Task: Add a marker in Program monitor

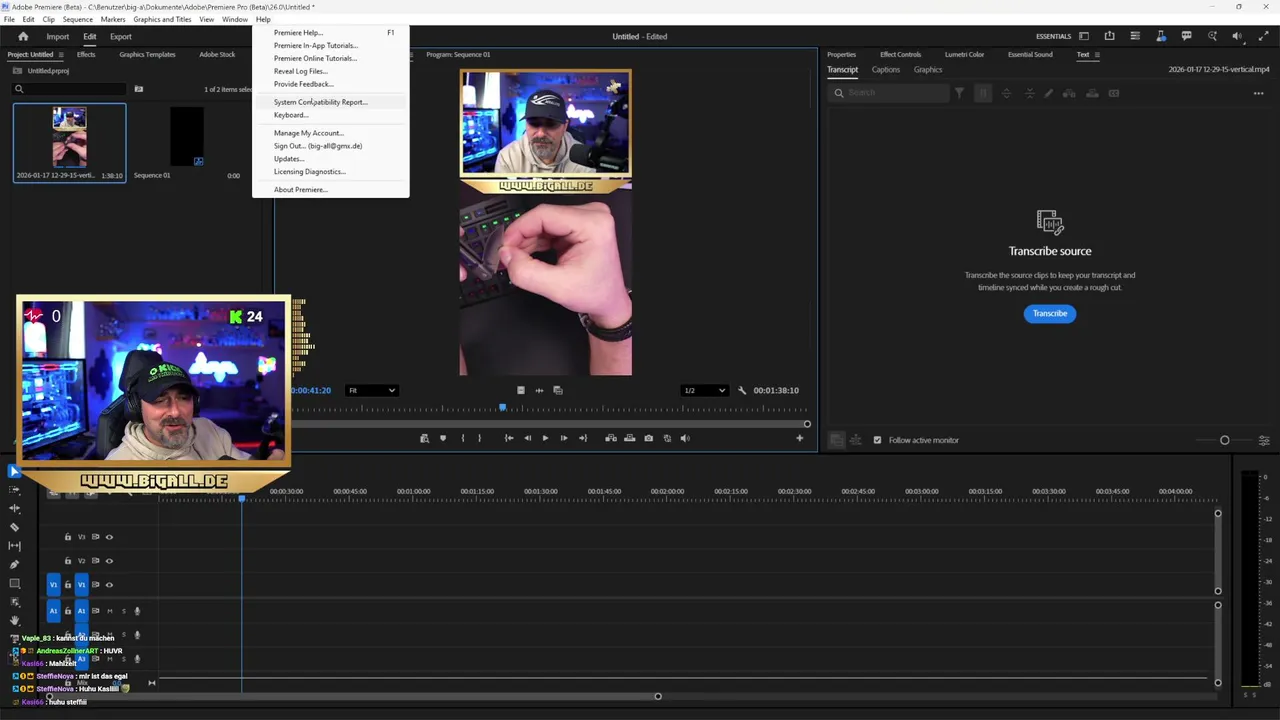Action: coord(443,438)
